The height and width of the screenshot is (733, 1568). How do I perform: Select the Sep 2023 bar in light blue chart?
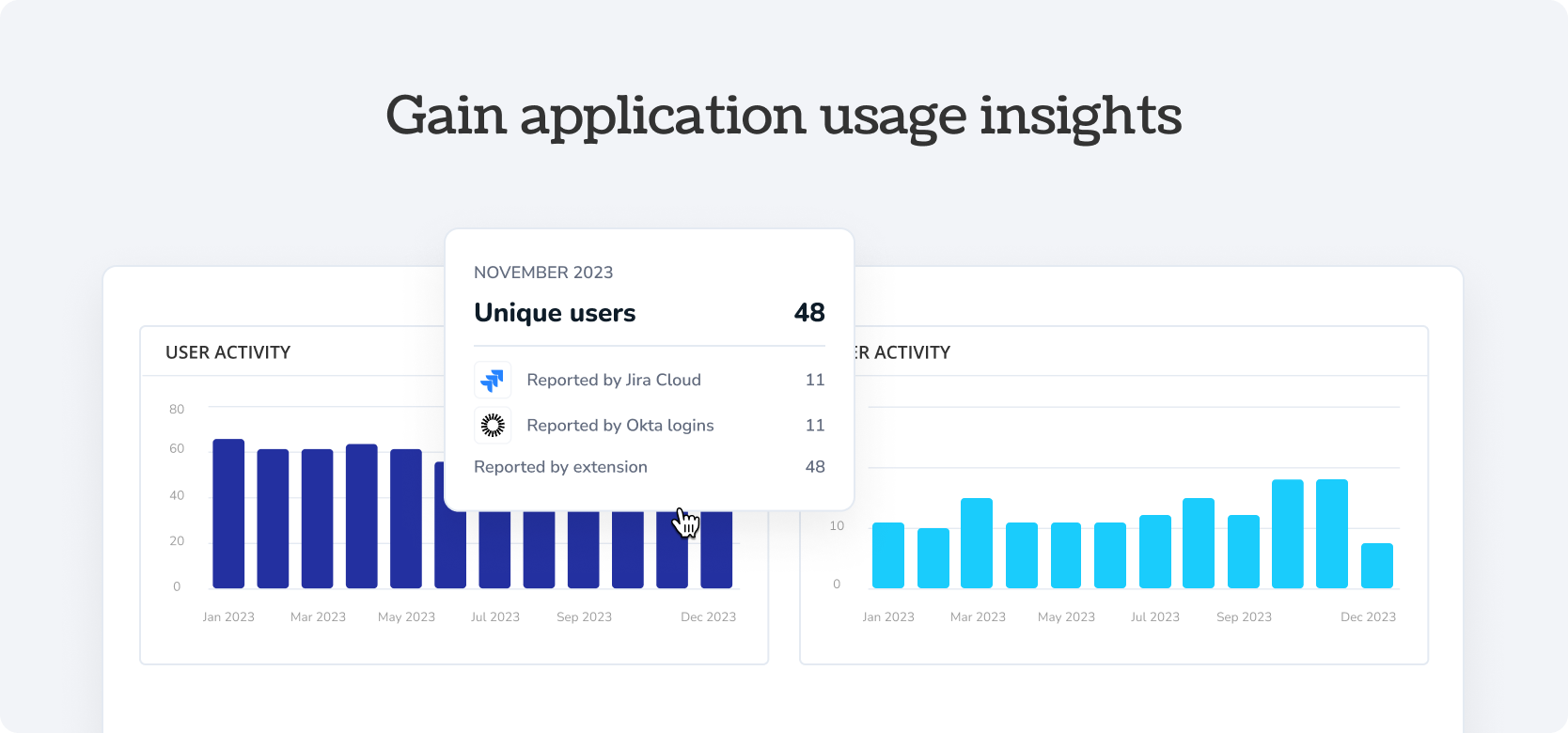pos(1244,552)
